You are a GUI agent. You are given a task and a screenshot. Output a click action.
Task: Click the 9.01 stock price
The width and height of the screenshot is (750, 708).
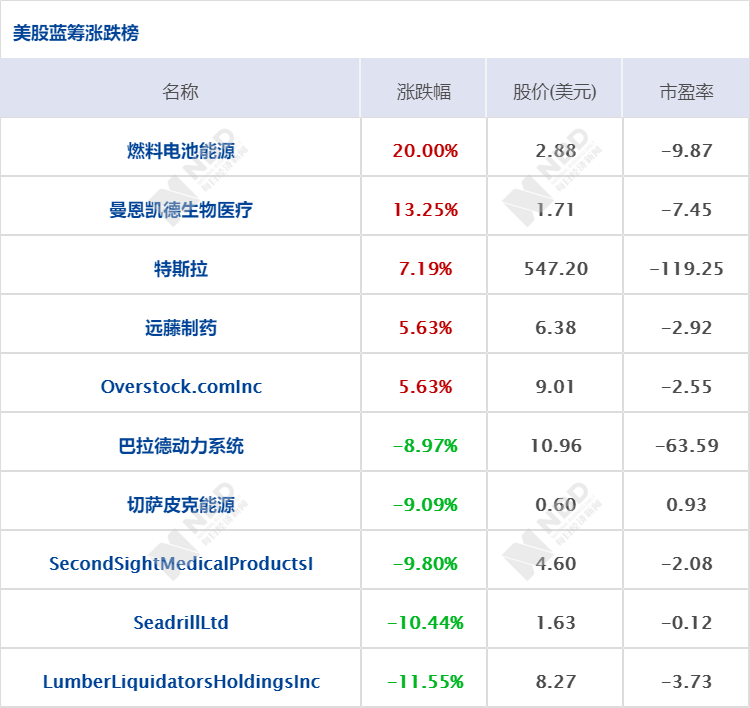pyautogui.click(x=555, y=387)
